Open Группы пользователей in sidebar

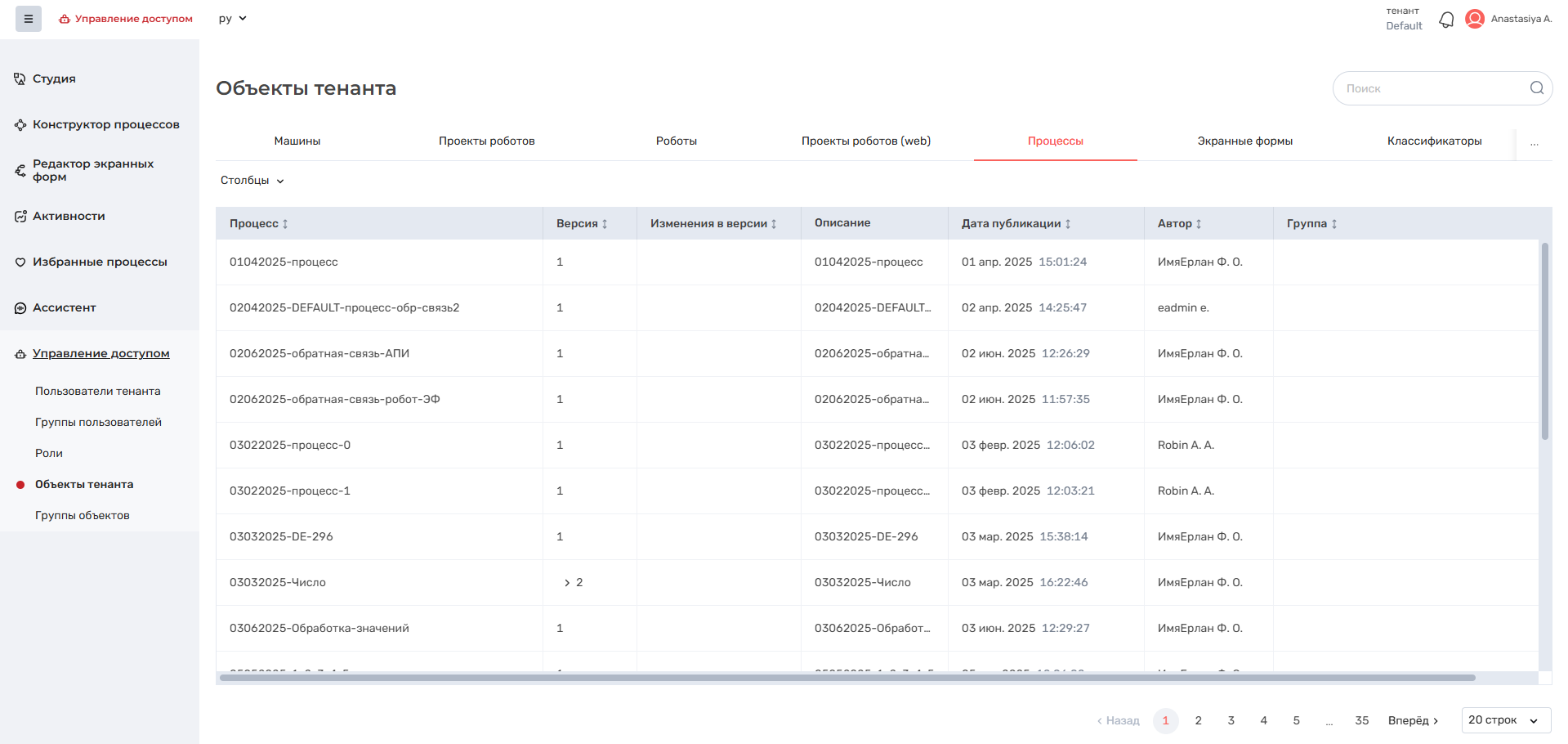98,422
